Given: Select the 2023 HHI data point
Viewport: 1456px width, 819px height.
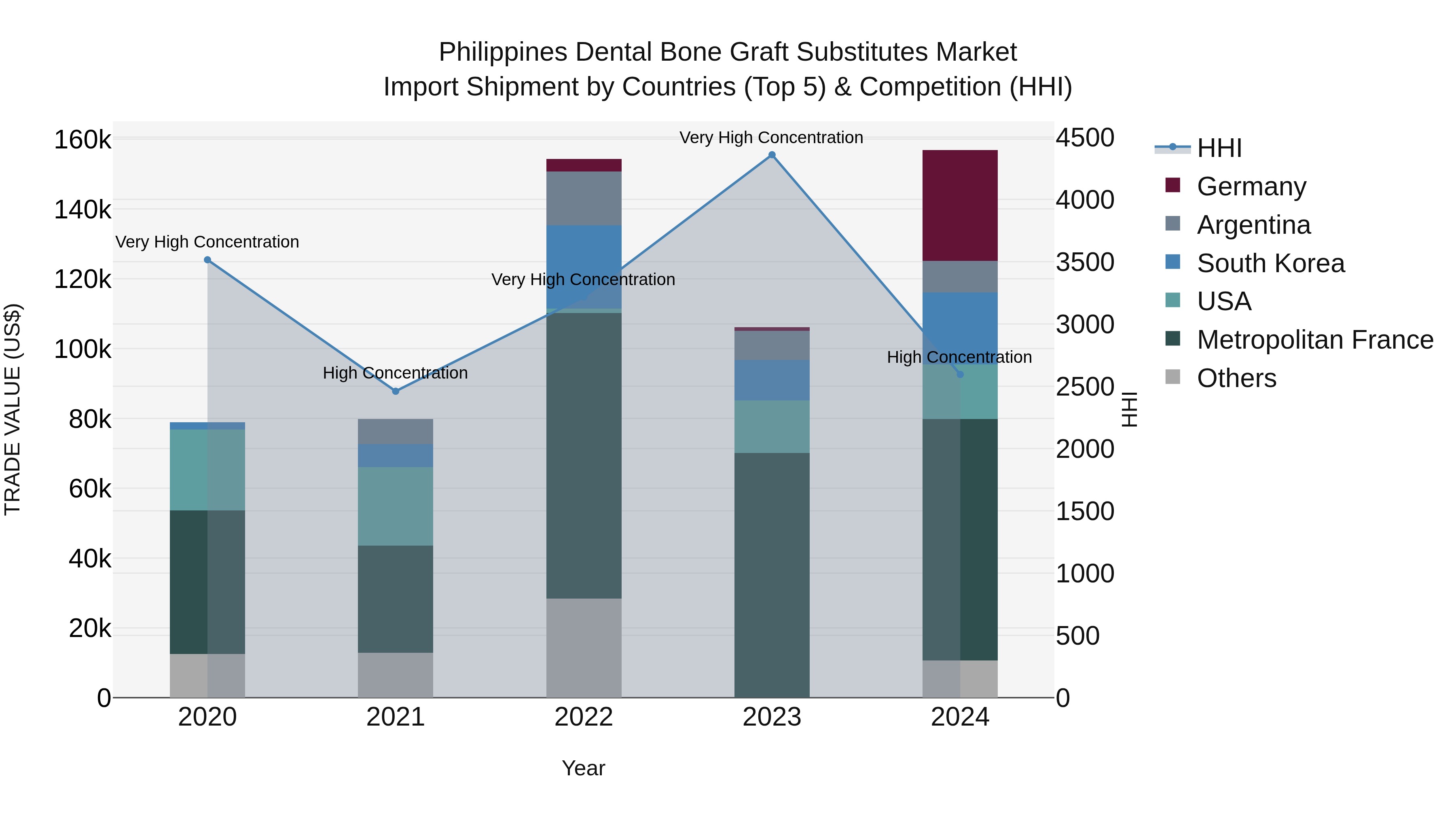Looking at the screenshot, I should 772,155.
